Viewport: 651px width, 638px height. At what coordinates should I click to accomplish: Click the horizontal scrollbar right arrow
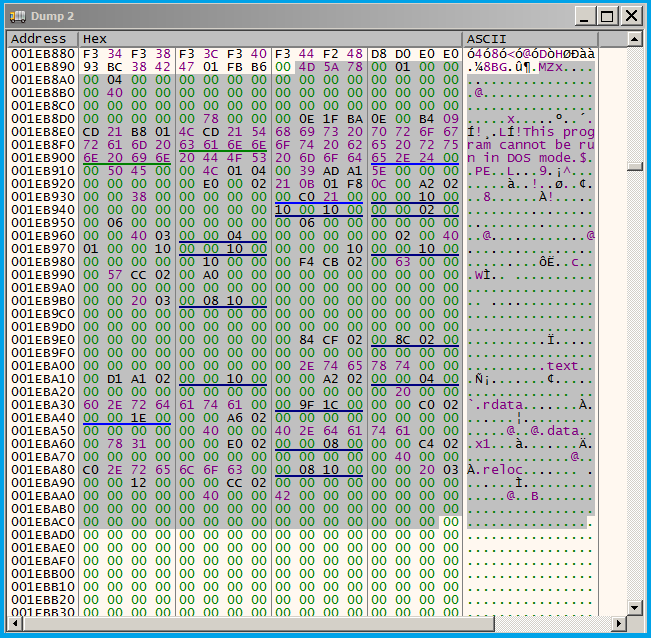click(x=617, y=625)
